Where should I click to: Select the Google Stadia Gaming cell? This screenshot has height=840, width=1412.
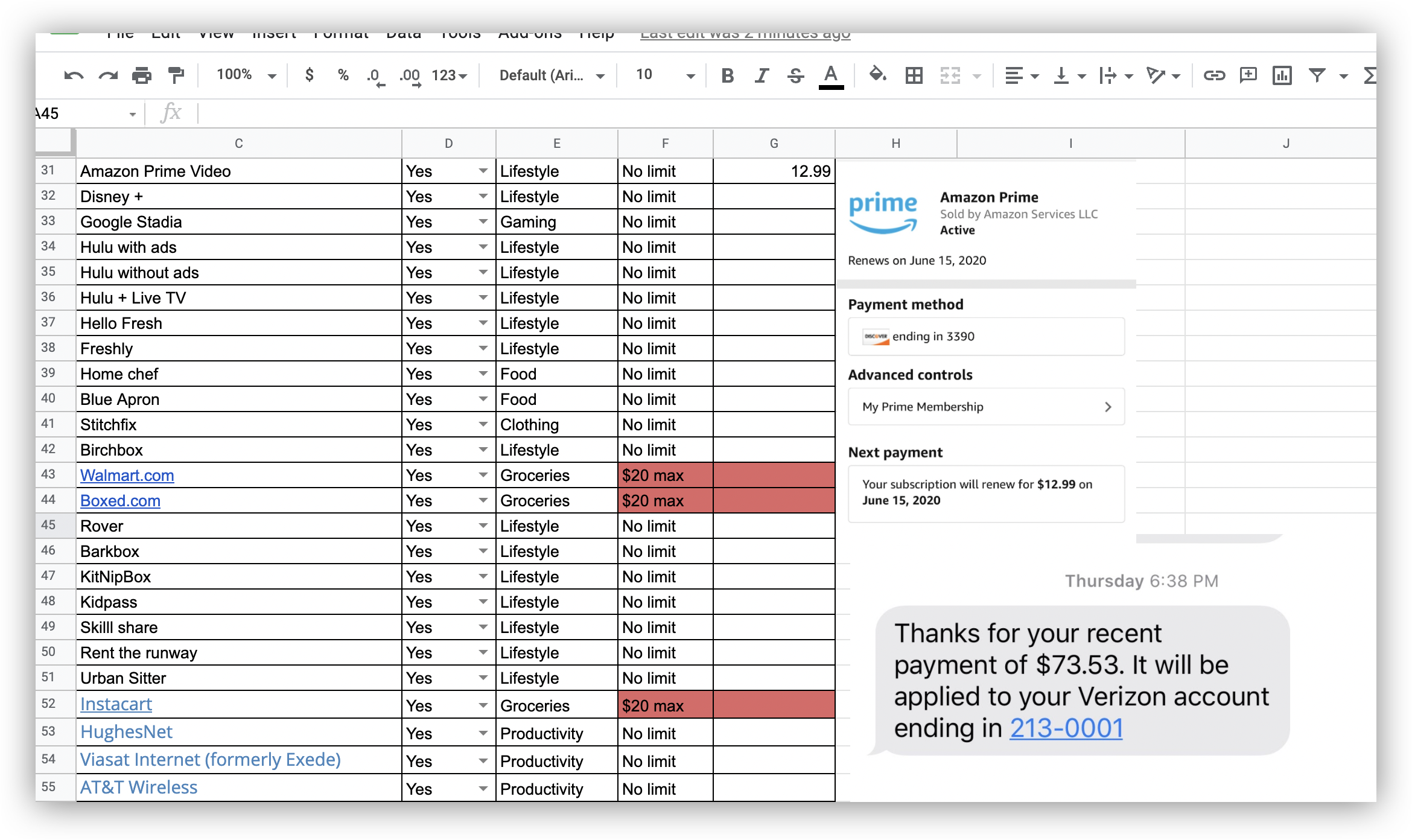coord(557,222)
